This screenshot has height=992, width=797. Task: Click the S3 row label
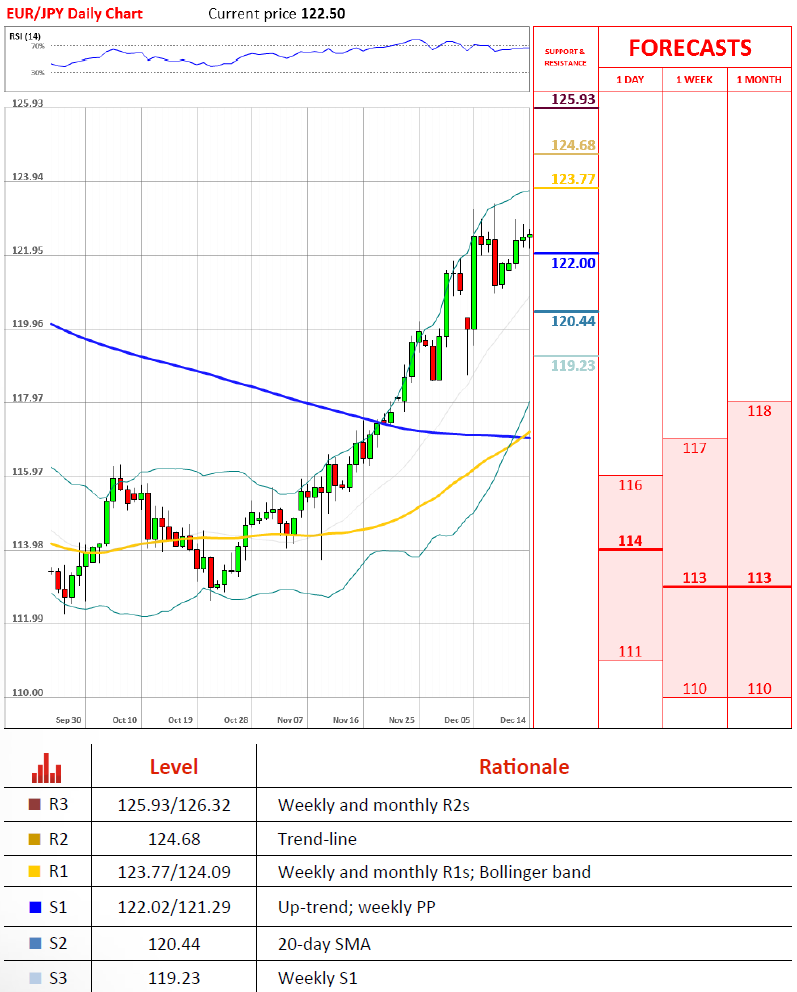pos(58,978)
